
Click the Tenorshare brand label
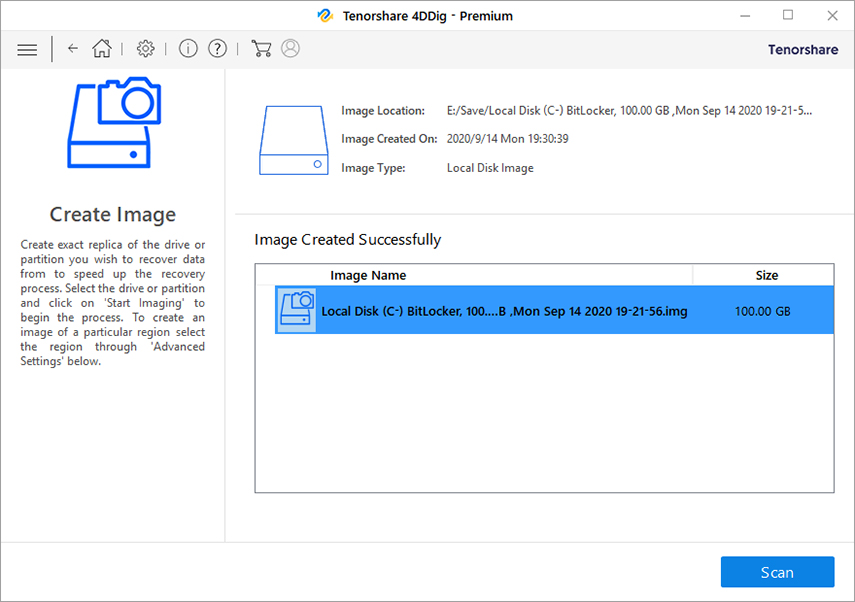[x=803, y=50]
